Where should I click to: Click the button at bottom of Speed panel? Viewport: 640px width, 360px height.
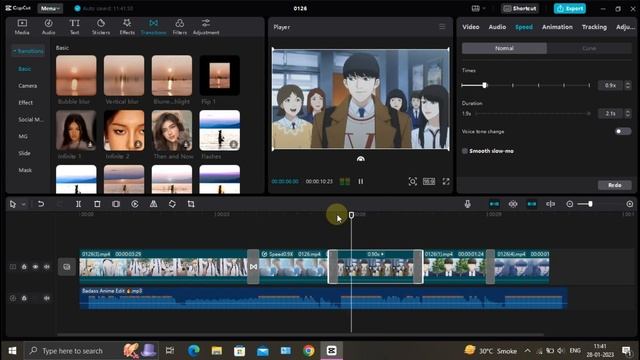point(615,185)
